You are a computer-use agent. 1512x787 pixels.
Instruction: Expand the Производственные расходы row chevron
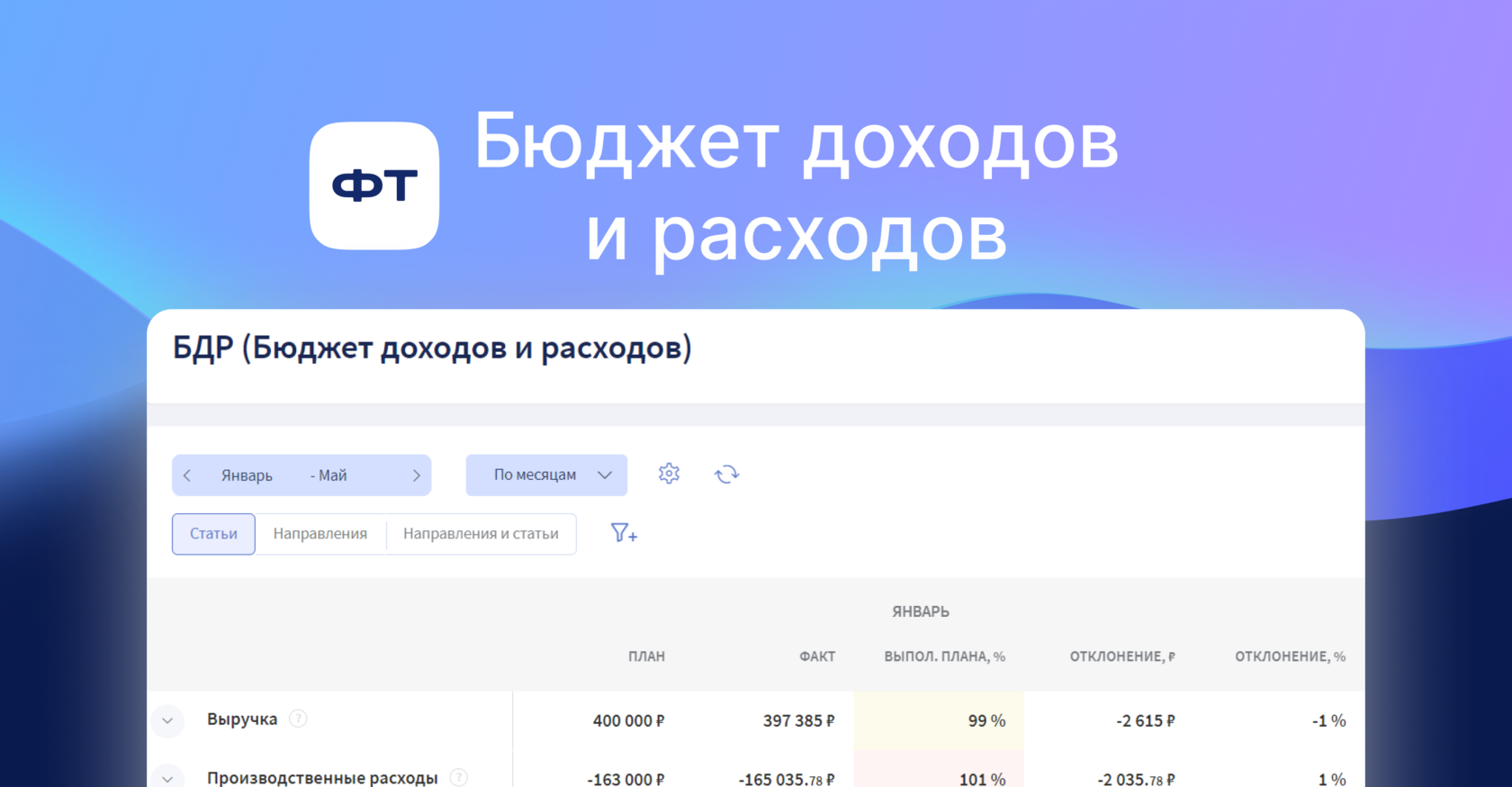pyautogui.click(x=167, y=777)
